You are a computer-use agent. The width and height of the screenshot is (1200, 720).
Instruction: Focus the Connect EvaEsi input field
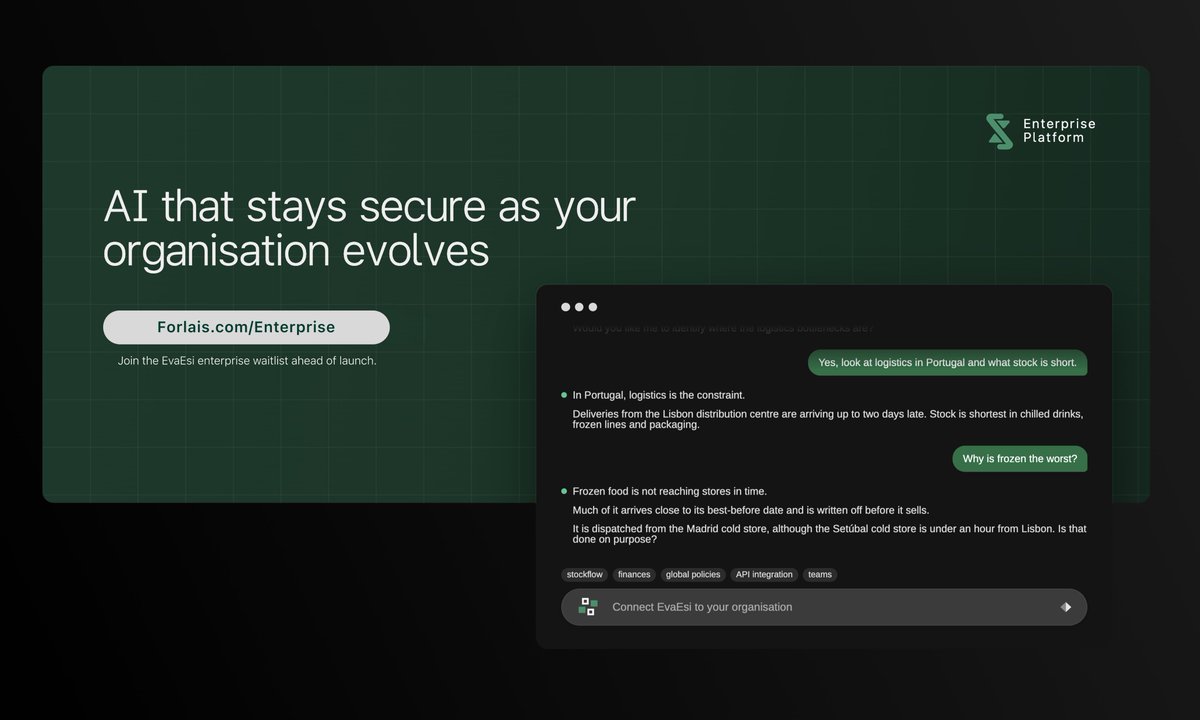pos(824,607)
